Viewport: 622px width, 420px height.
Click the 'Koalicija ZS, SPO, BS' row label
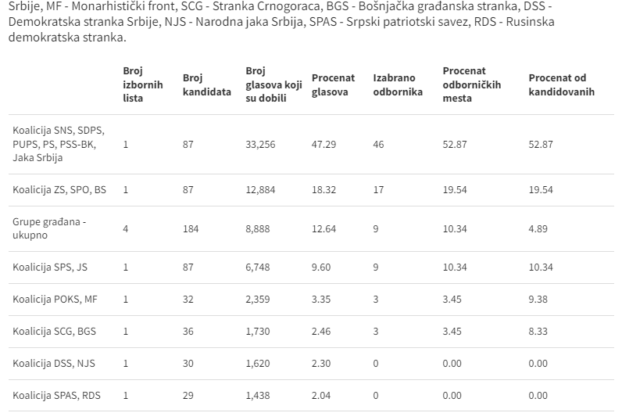59,189
